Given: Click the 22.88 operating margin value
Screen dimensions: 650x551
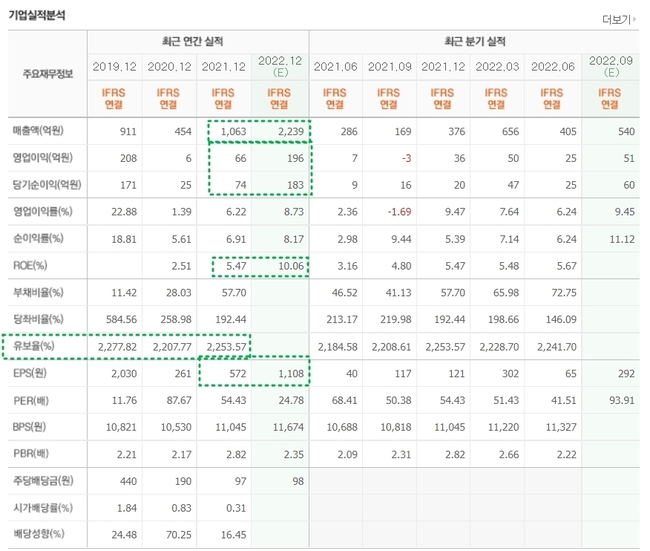Looking at the screenshot, I should click(124, 212).
